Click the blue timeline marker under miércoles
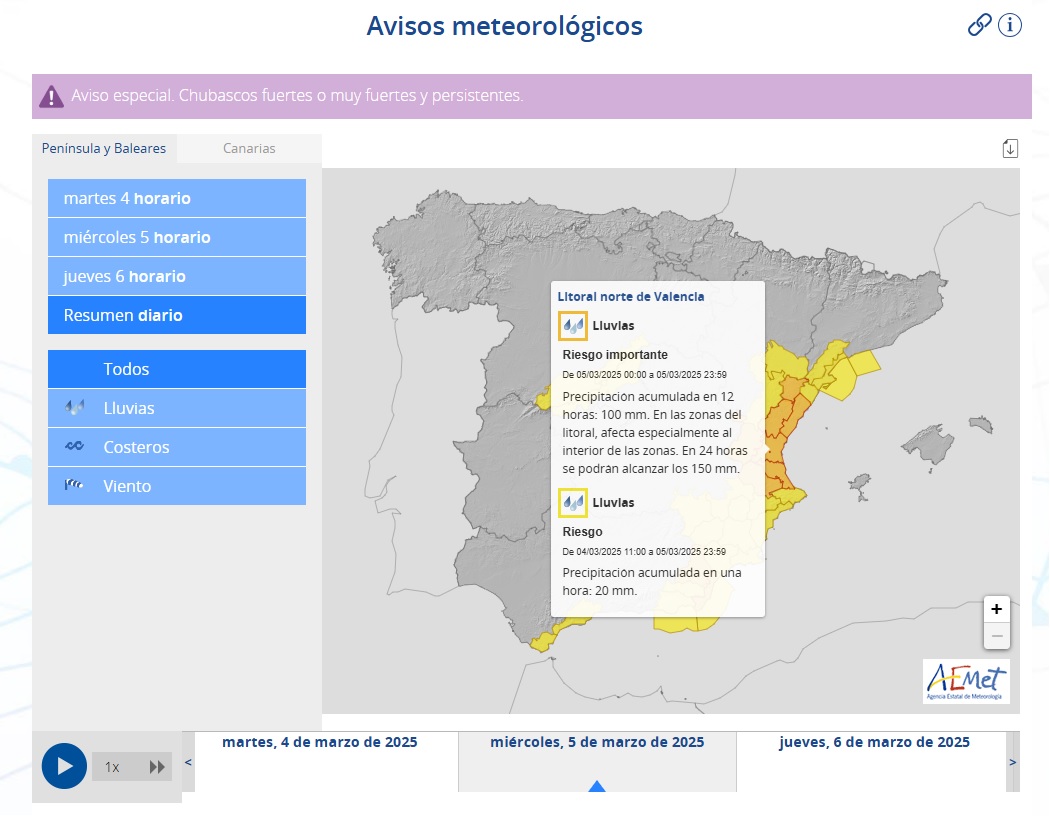1050x817 pixels. [x=597, y=786]
